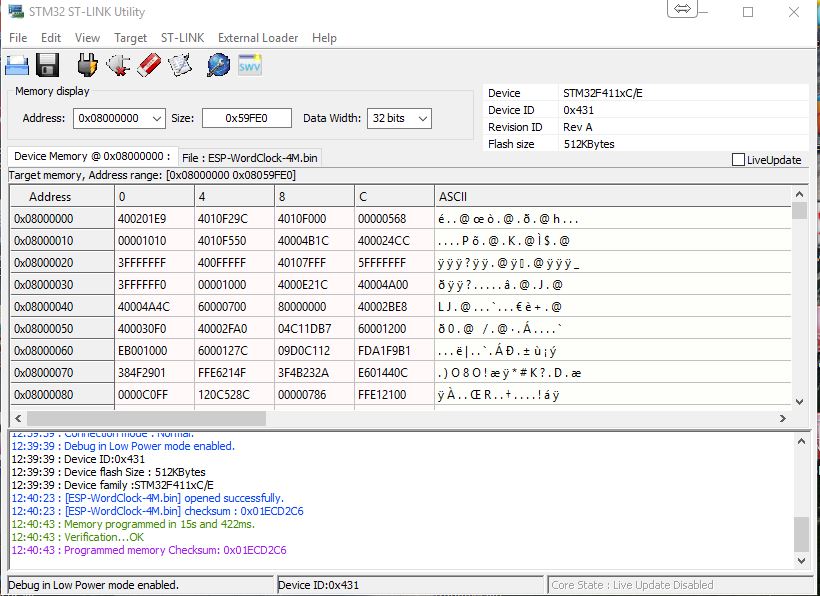
Task: Click the Save file floppy icon
Action: click(48, 66)
